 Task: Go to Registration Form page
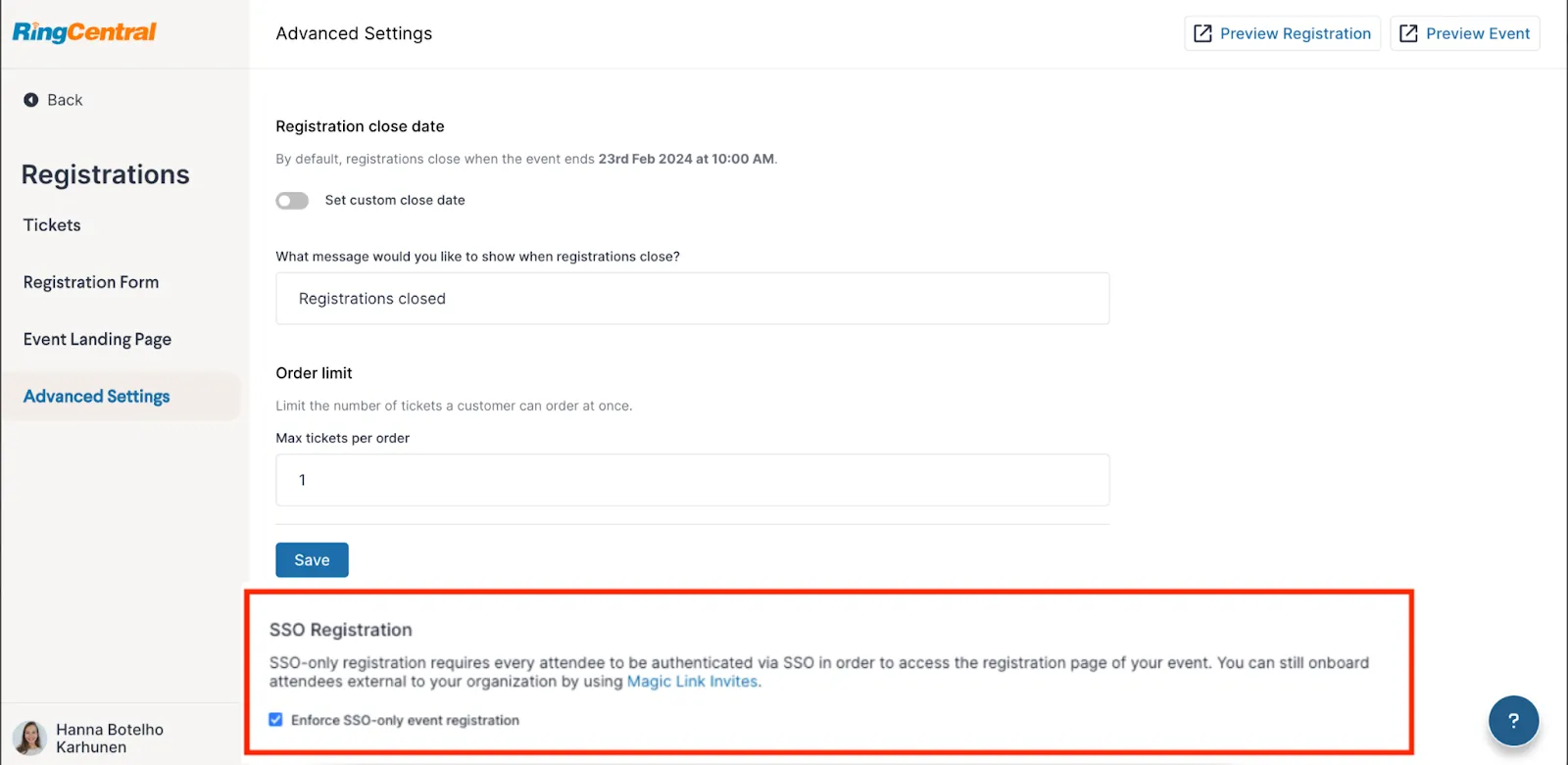(x=91, y=282)
